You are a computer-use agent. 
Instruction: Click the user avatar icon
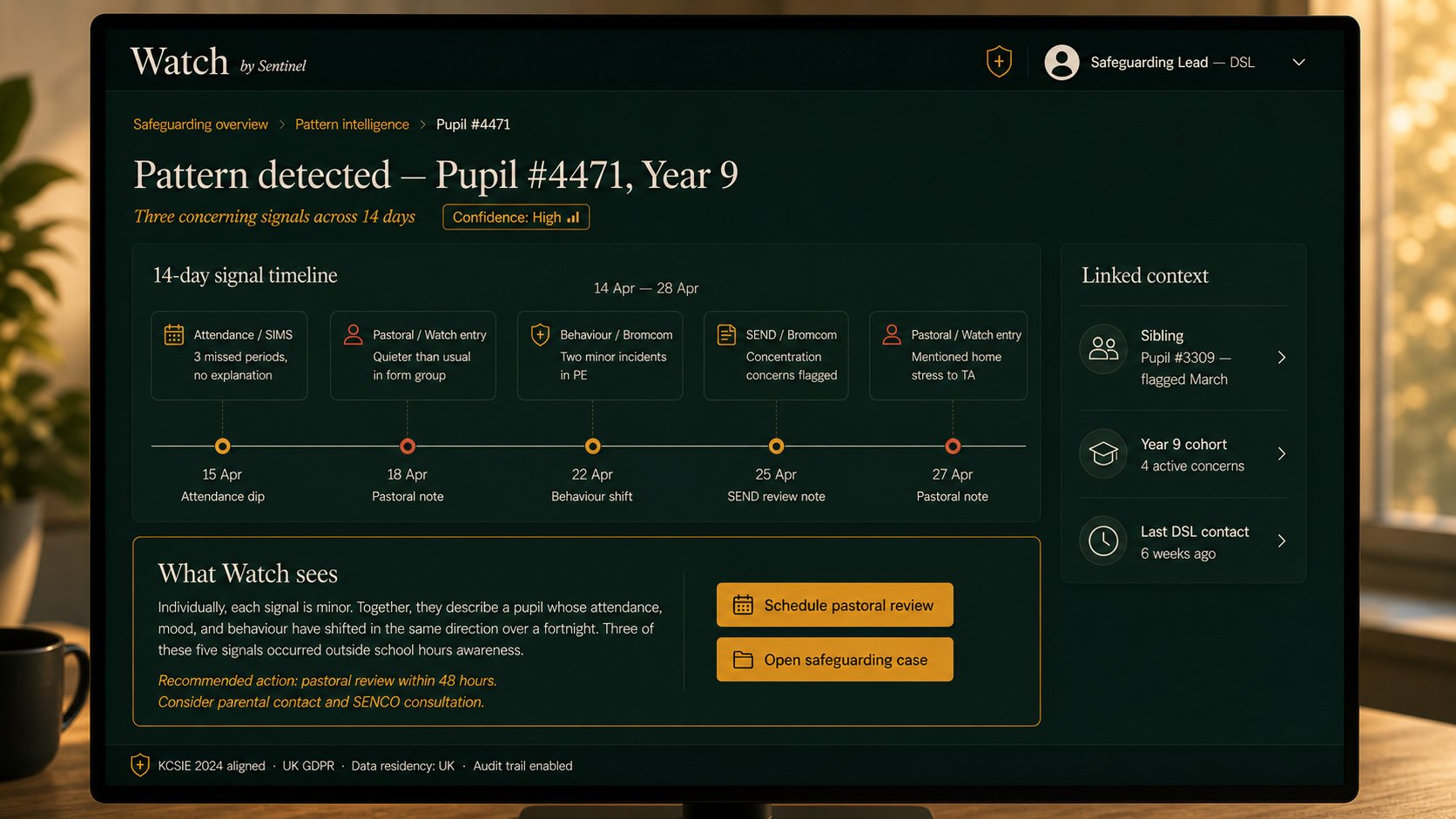pyautogui.click(x=1062, y=62)
